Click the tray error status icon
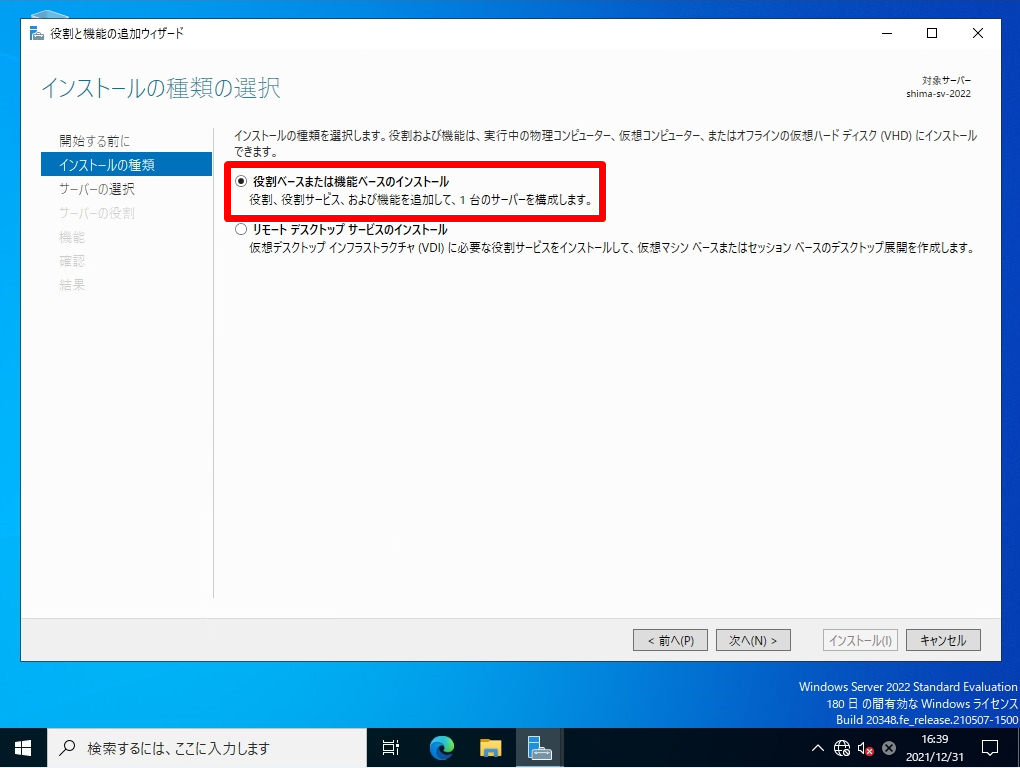The height and width of the screenshot is (768, 1020). [889, 748]
